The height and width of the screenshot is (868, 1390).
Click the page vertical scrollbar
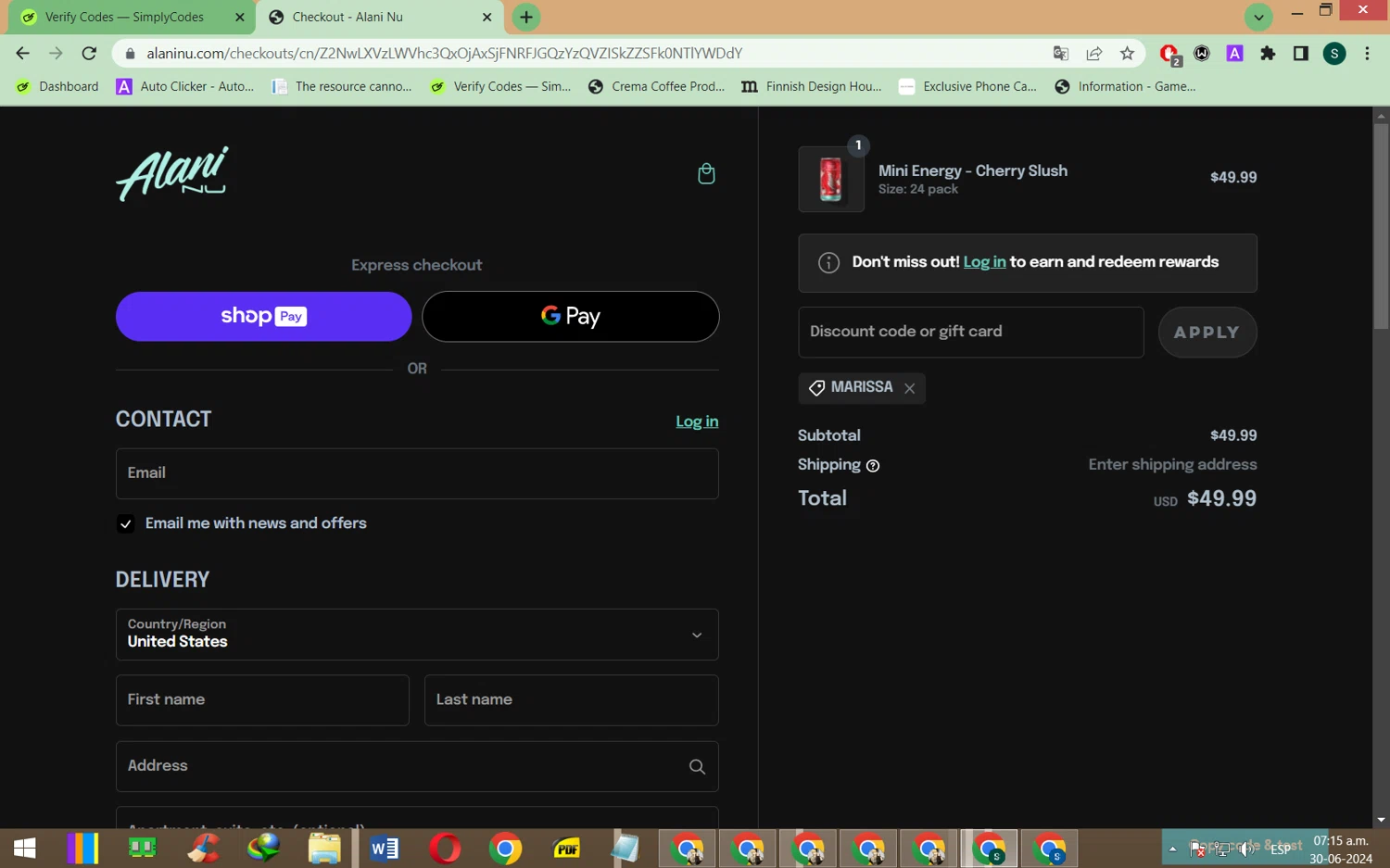1381,227
